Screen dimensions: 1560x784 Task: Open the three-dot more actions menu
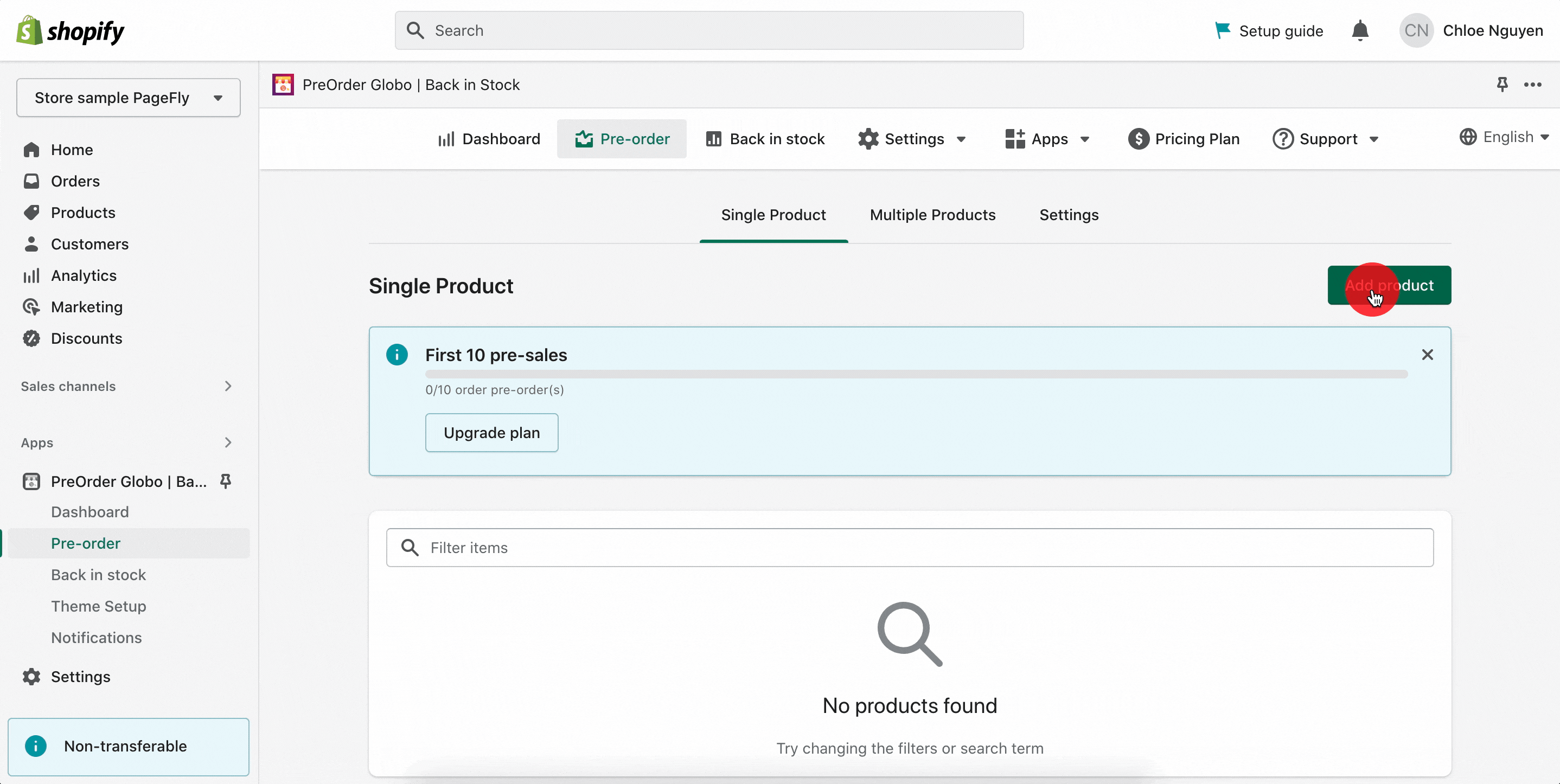pyautogui.click(x=1533, y=84)
